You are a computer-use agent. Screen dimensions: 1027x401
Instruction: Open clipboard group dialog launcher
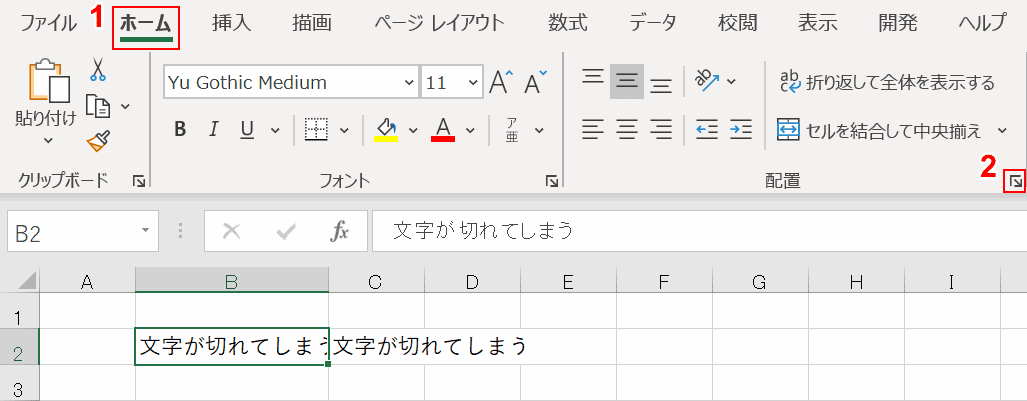[x=138, y=182]
